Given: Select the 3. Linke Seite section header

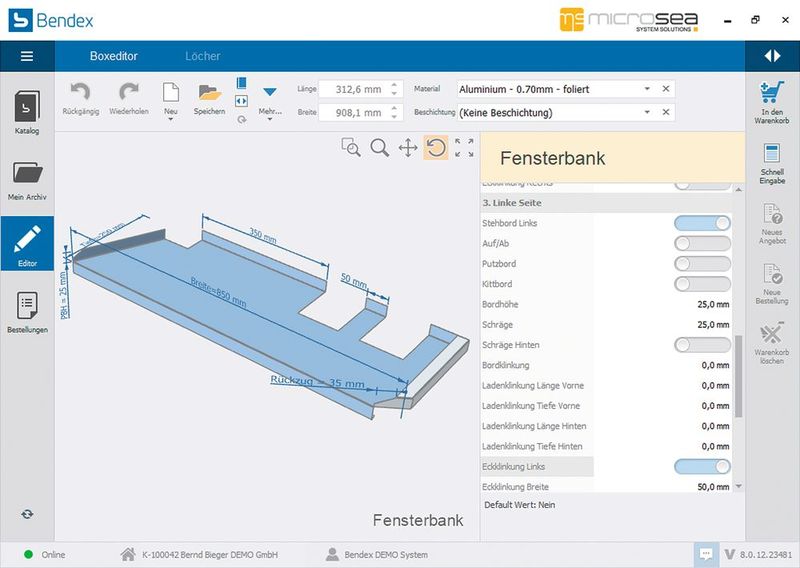Looking at the screenshot, I should (x=606, y=203).
